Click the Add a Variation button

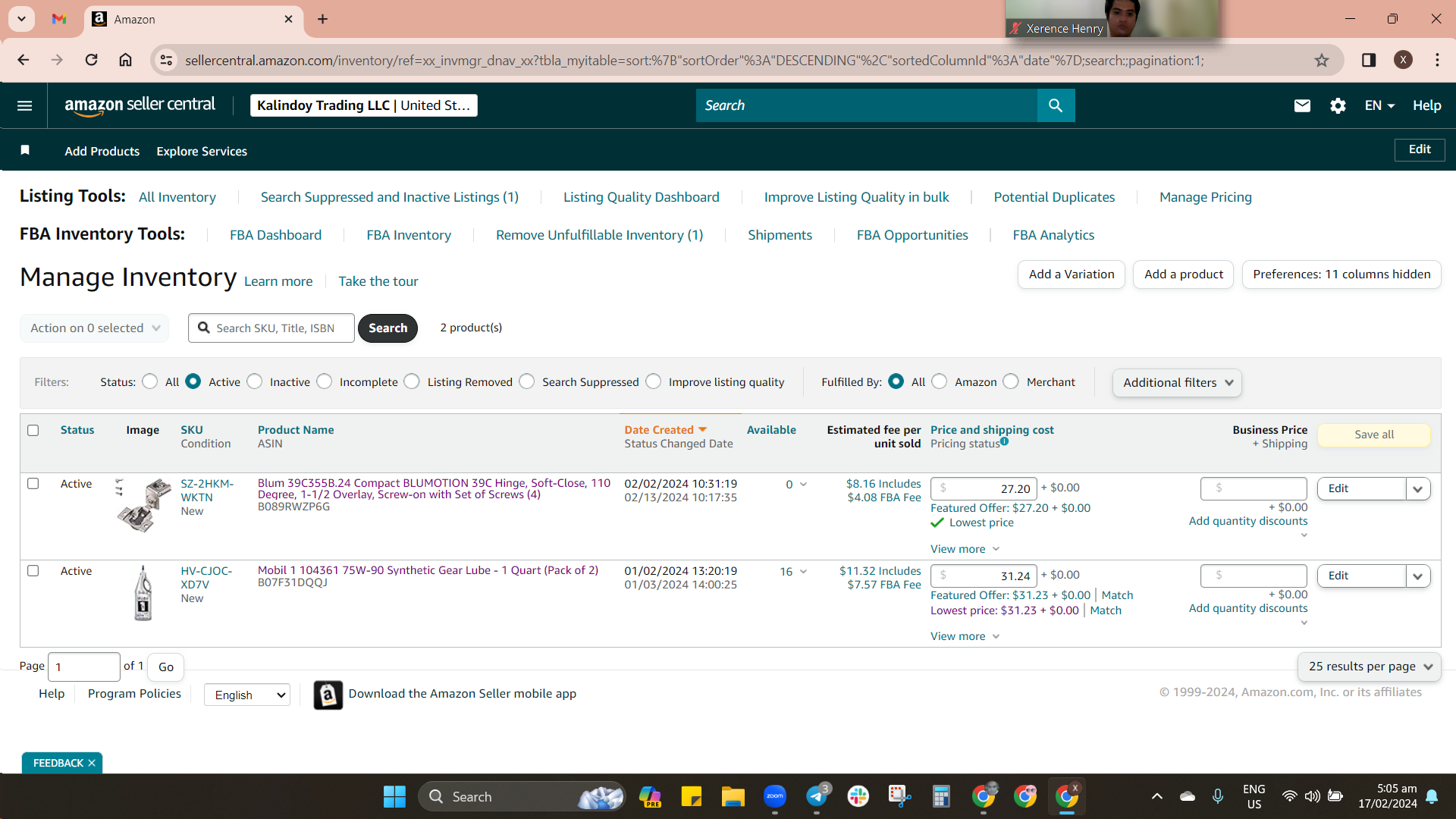point(1072,275)
